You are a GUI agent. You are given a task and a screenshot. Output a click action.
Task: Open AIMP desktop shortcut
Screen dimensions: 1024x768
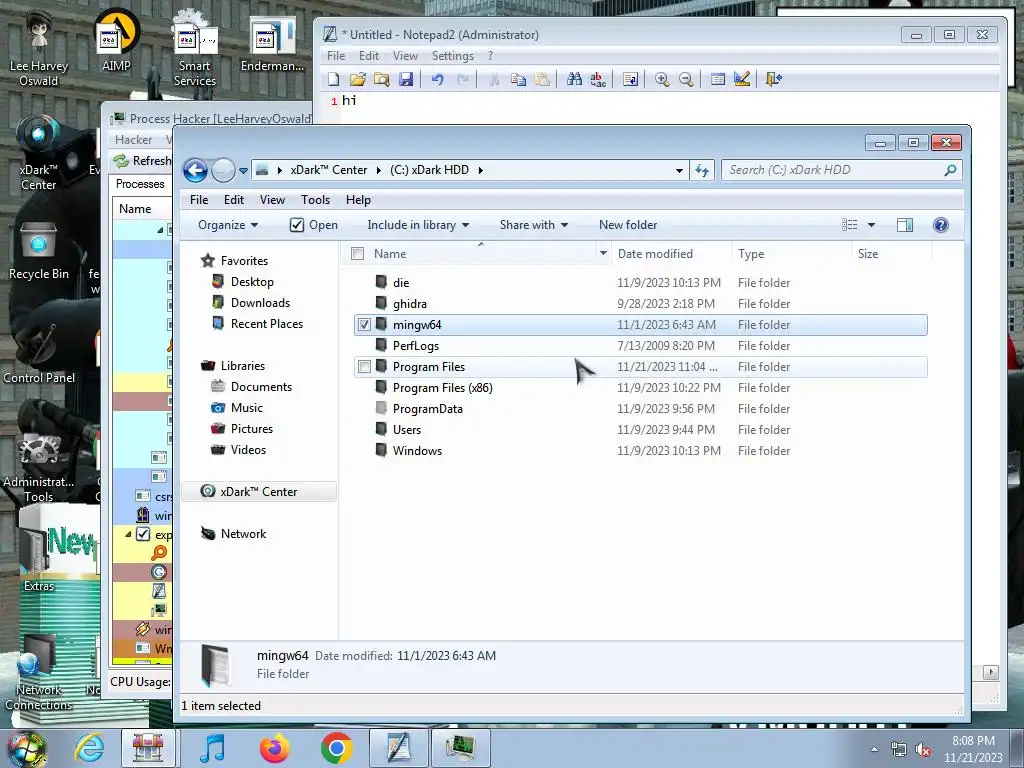pyautogui.click(x=116, y=40)
